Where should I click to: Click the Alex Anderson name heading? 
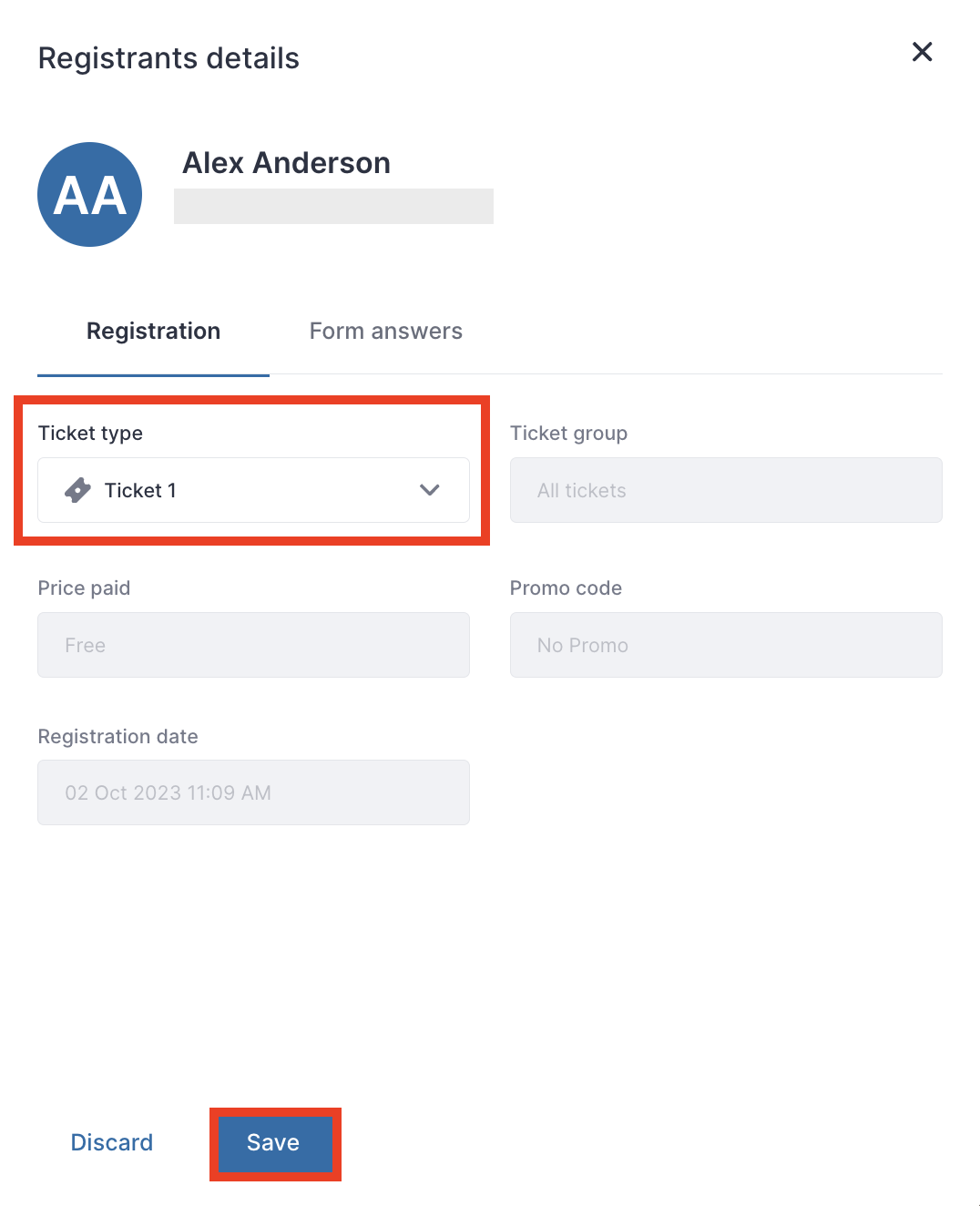[287, 163]
